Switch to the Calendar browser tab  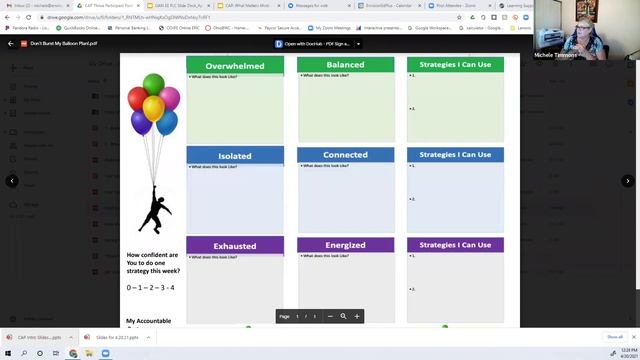point(390,6)
